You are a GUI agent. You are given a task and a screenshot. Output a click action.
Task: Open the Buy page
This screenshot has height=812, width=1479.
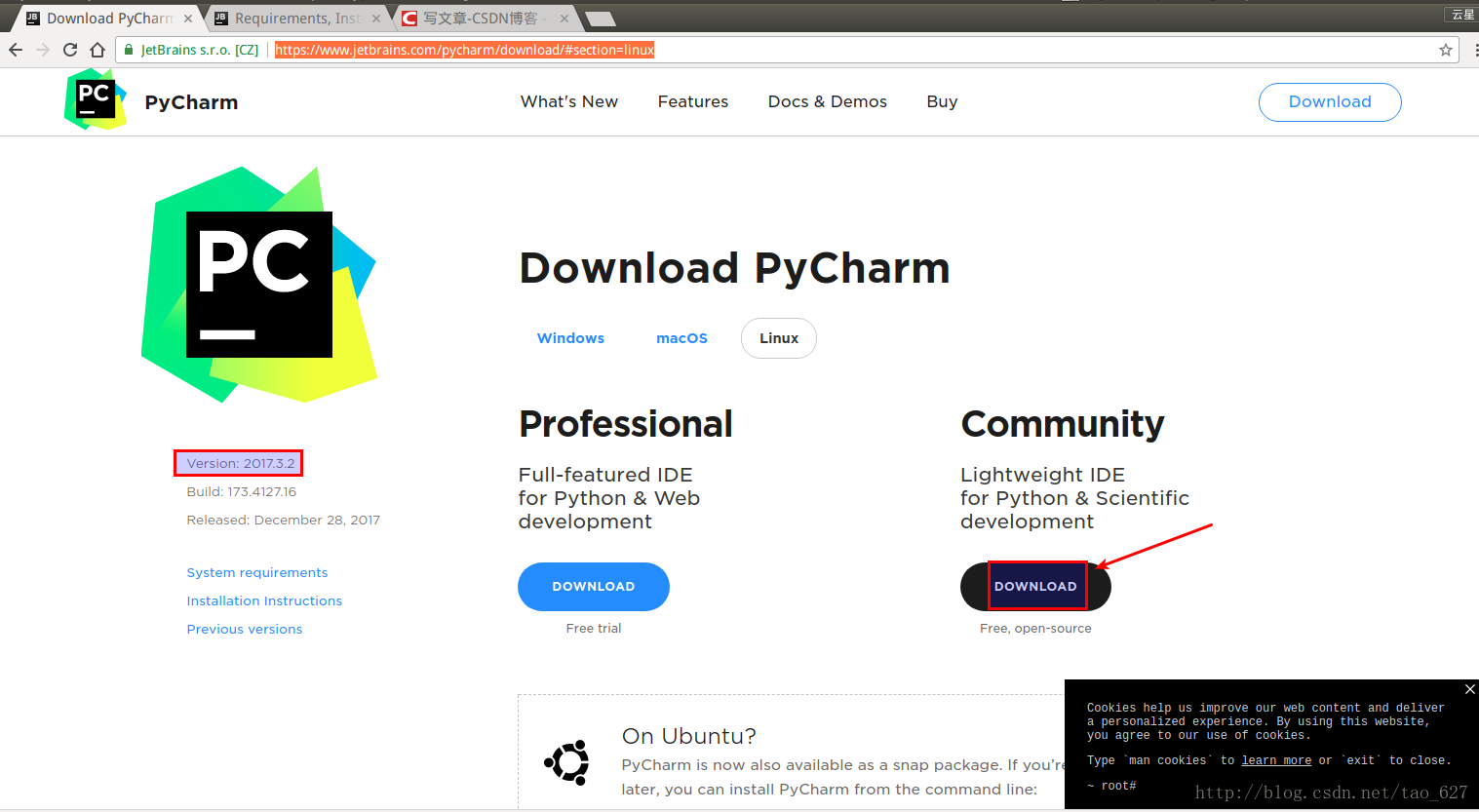pos(942,101)
